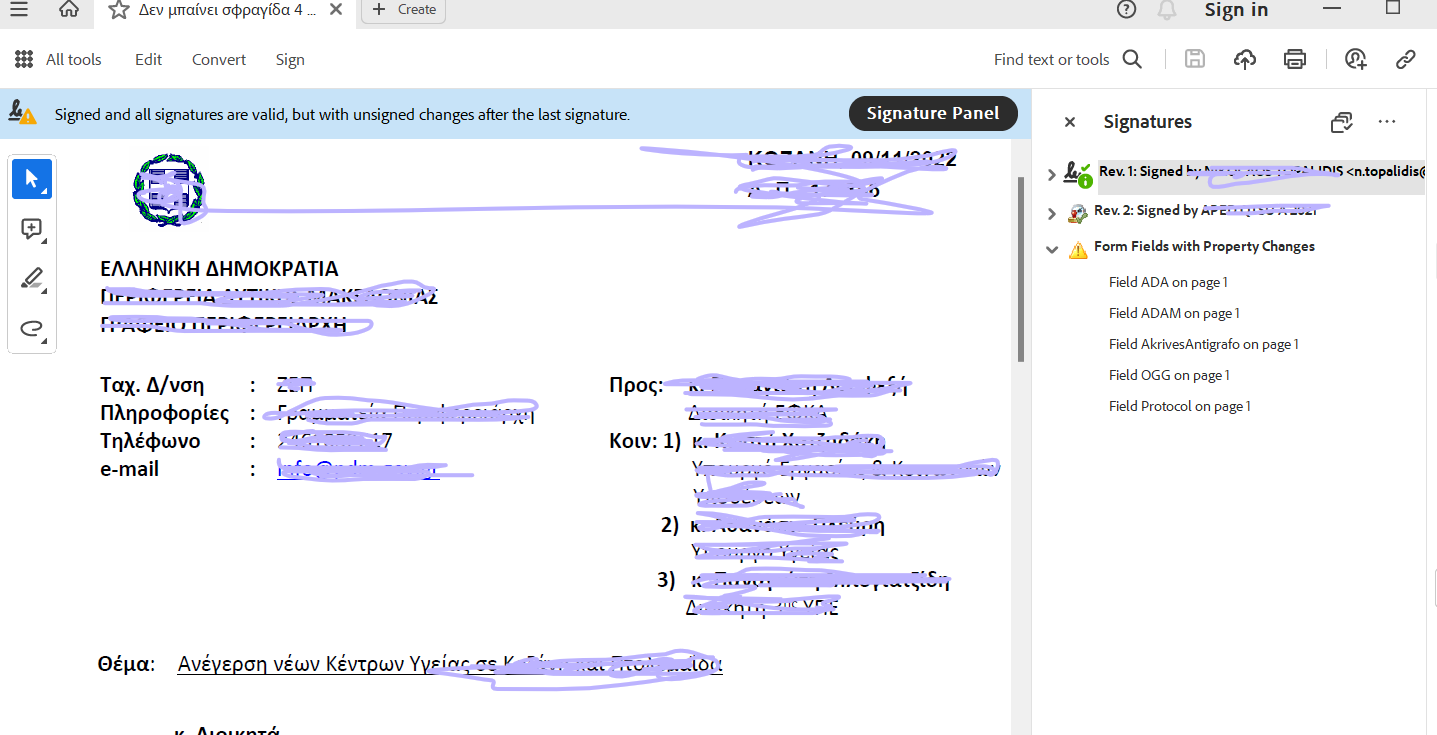Click the cloud upload icon
The image size is (1437, 735).
1245,60
